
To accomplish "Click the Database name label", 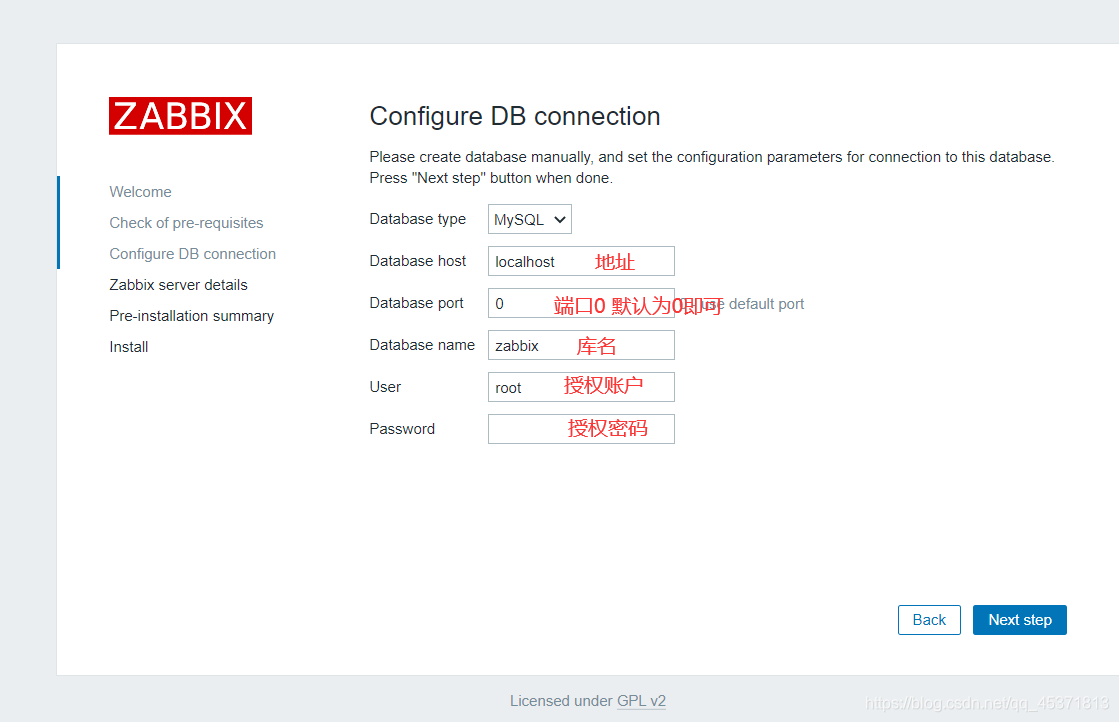I will click(x=422, y=345).
